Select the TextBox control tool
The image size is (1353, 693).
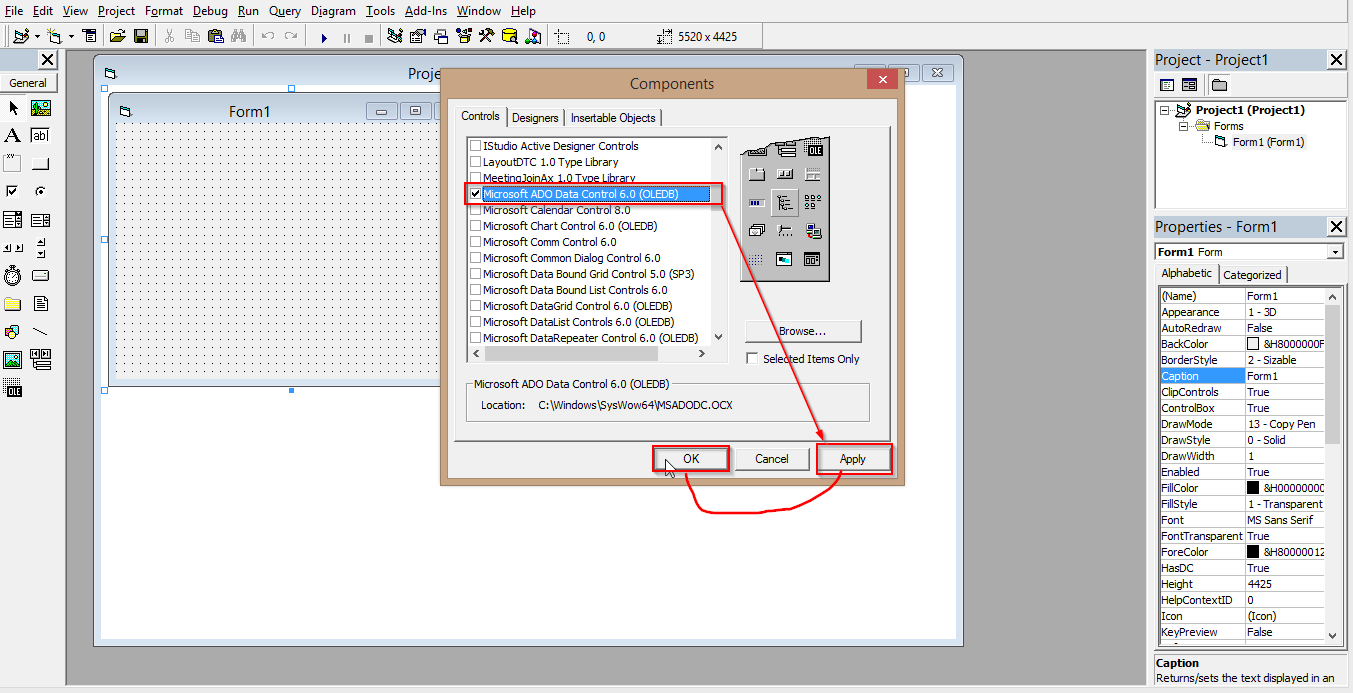point(40,135)
